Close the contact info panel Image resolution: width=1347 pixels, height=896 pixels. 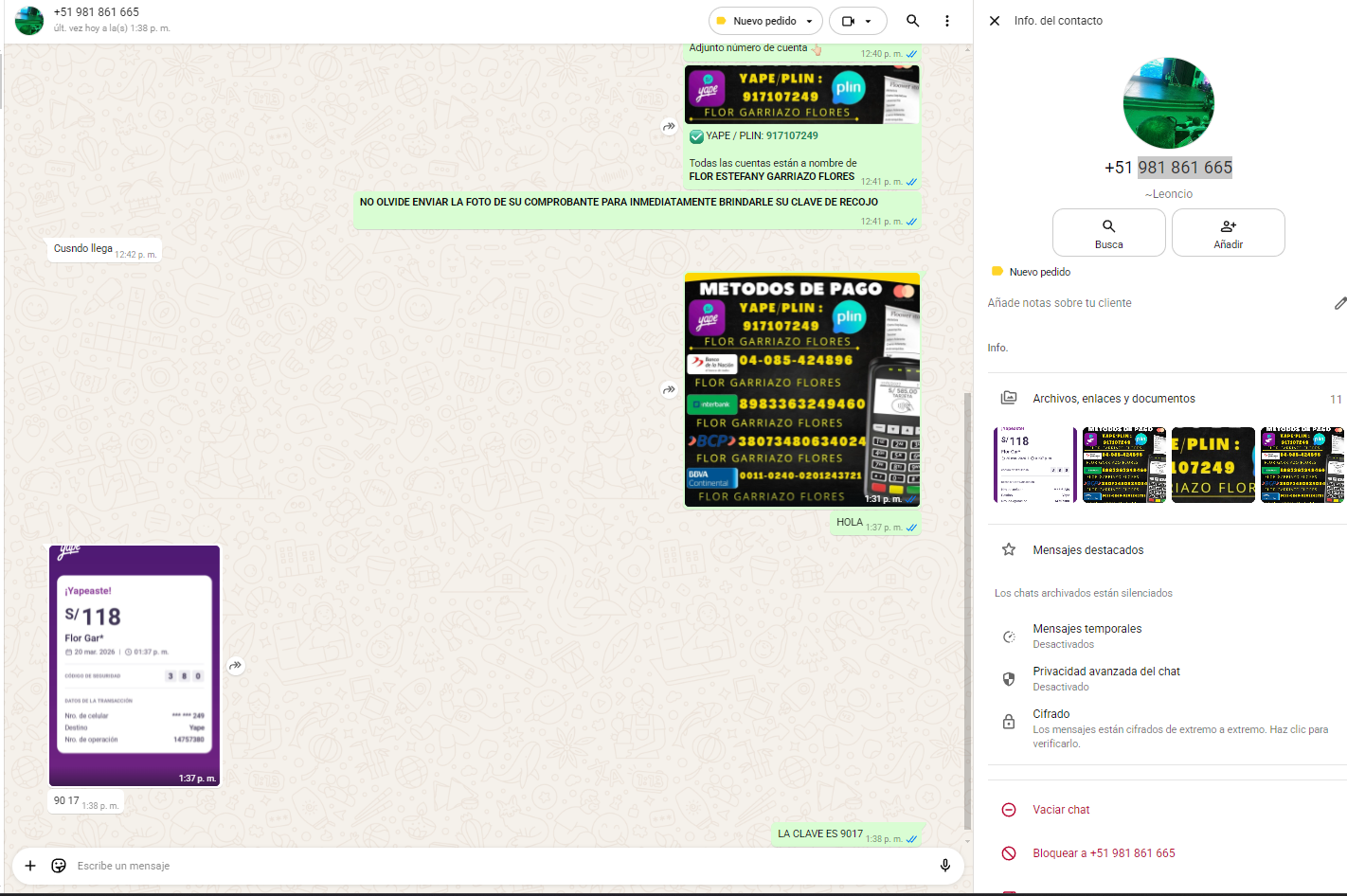(995, 21)
